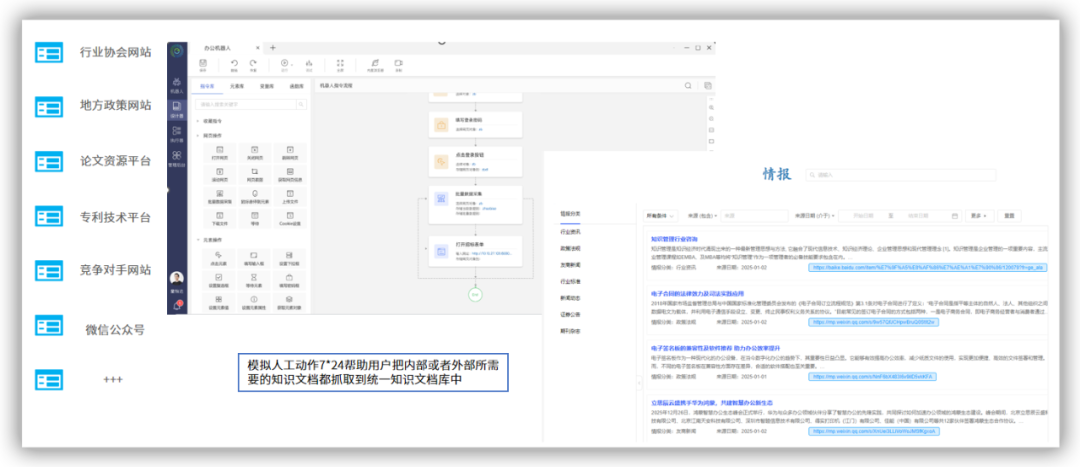Open article 电子签名板的兼容性及软件推荐
The image size is (1080, 467).
pyautogui.click(x=715, y=348)
